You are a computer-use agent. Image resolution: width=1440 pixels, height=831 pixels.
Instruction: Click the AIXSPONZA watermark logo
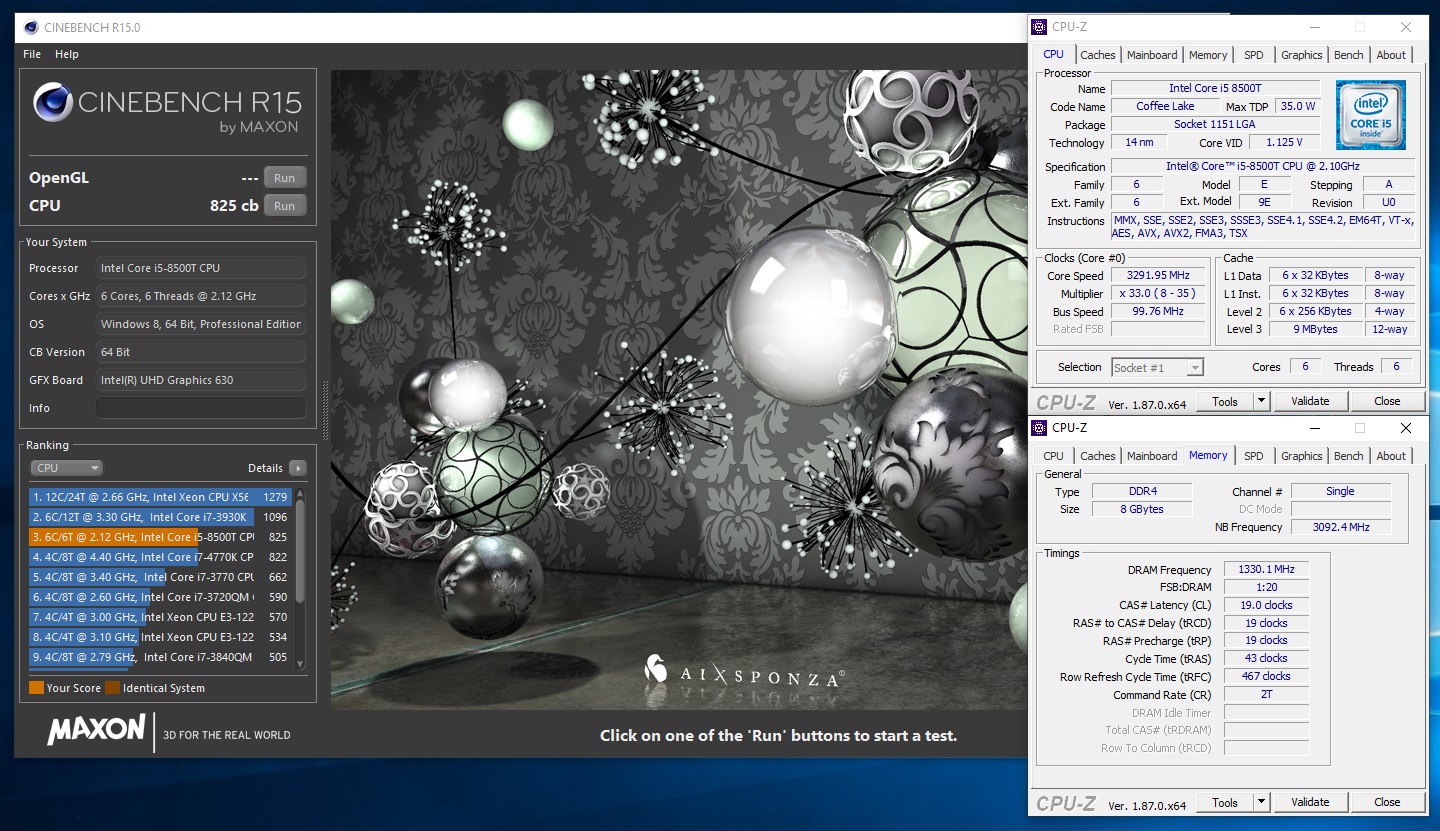(743, 673)
